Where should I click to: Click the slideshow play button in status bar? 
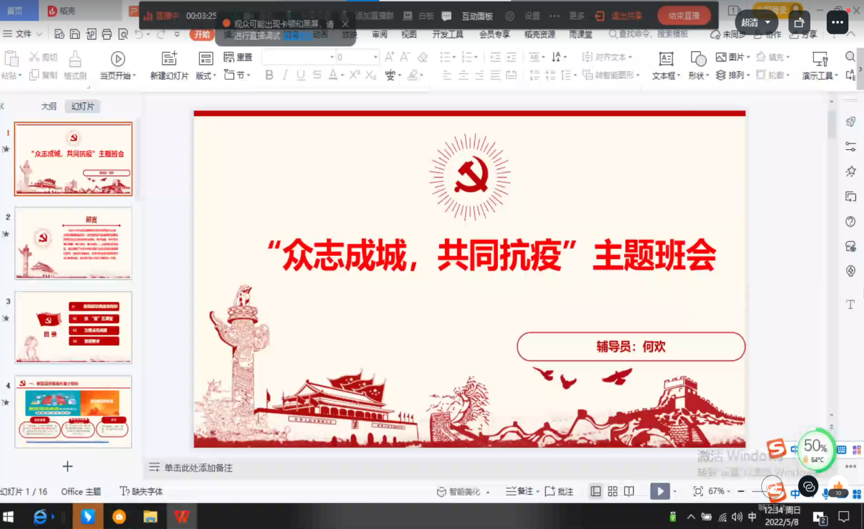(x=660, y=491)
